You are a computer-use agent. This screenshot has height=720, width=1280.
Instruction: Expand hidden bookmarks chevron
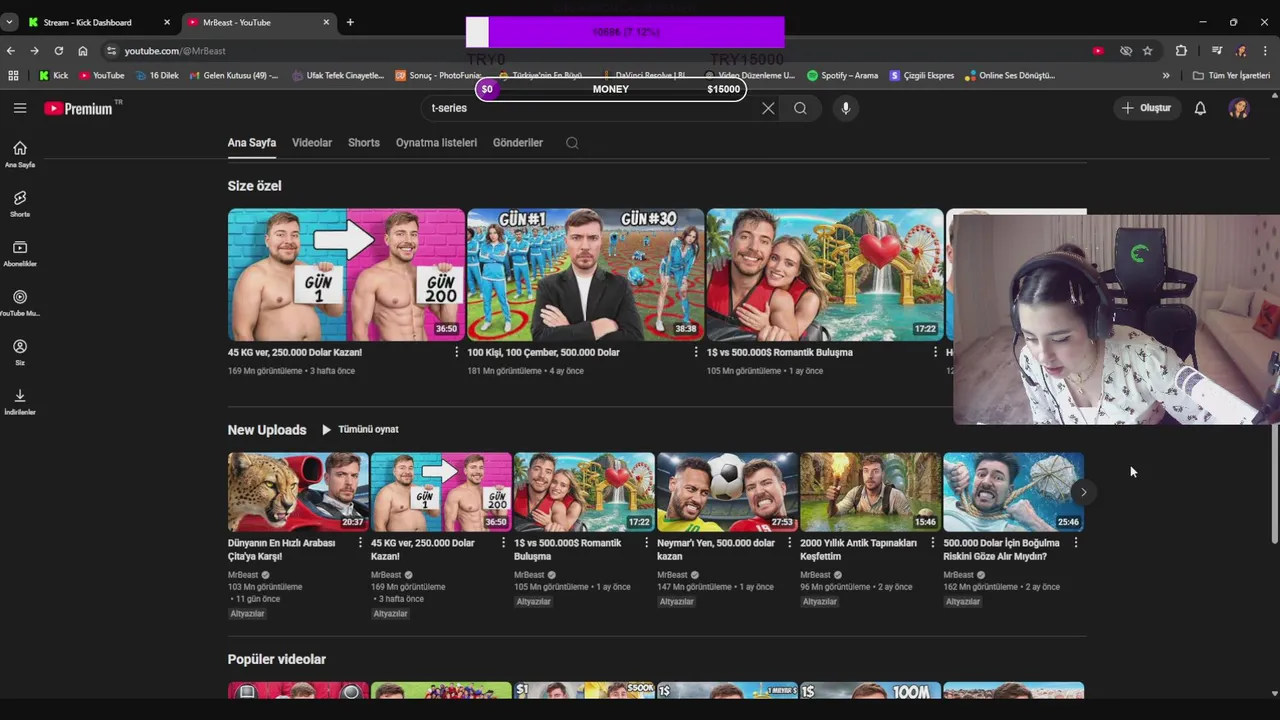(x=1166, y=75)
